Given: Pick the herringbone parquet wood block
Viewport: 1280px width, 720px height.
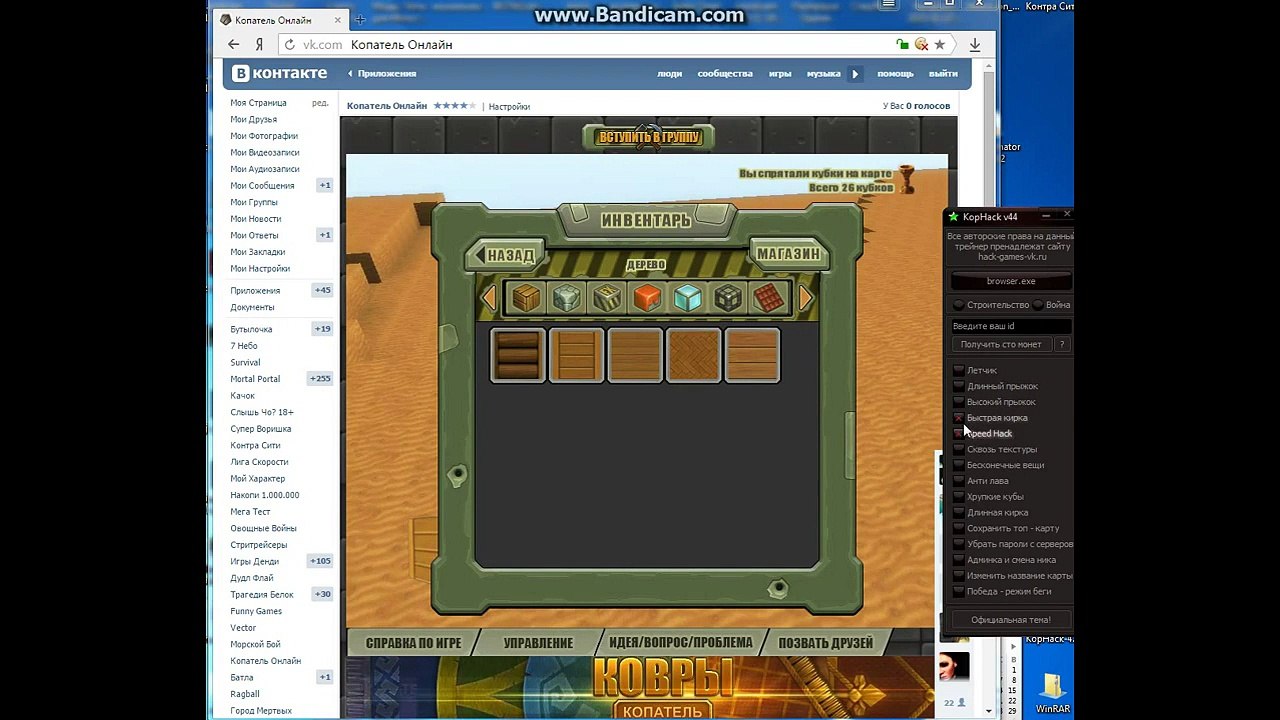Looking at the screenshot, I should 693,355.
